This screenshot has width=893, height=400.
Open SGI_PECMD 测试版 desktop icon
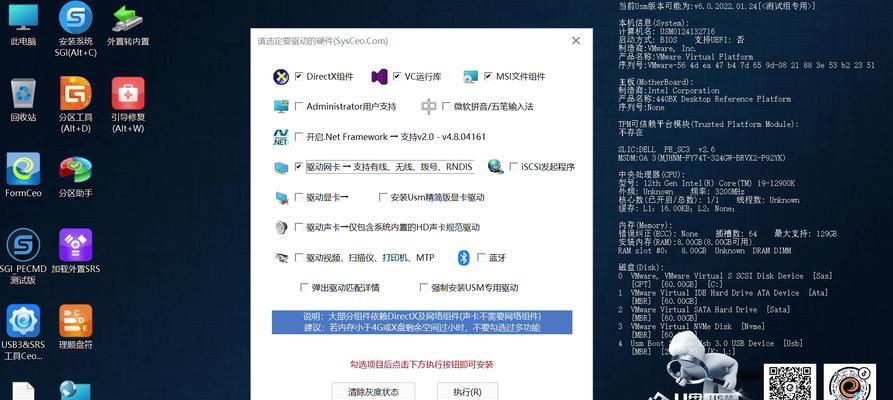tap(23, 256)
